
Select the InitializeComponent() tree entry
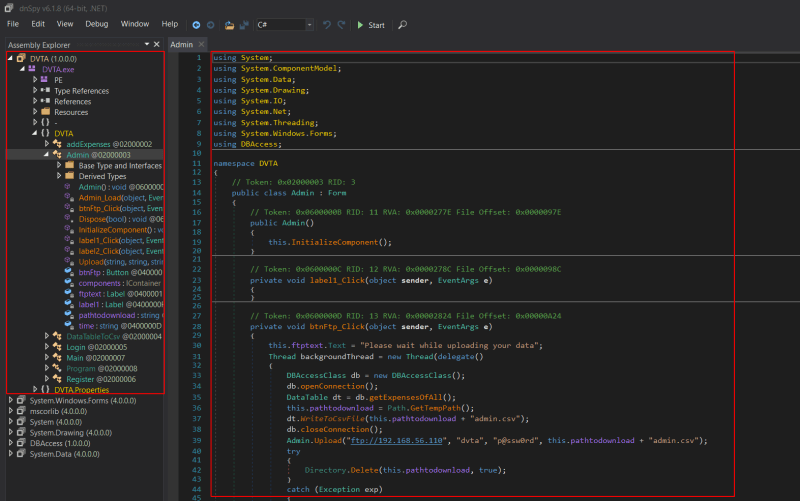point(121,230)
